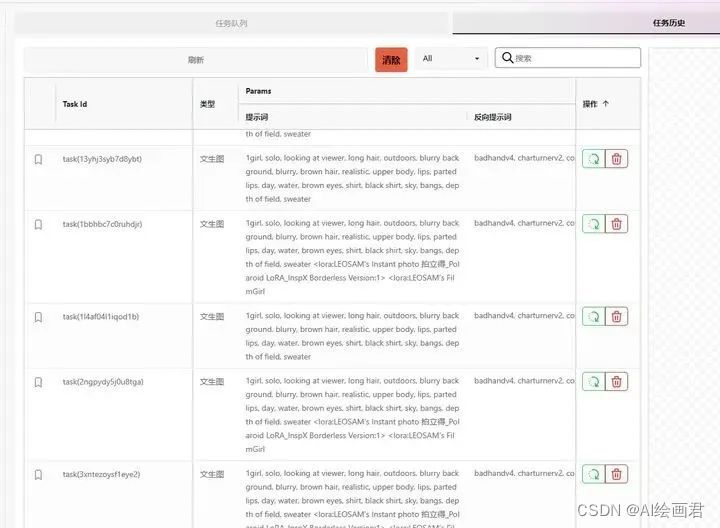The width and height of the screenshot is (720, 528).
Task: Delete task(3xntezoysf1eye2) with trash icon
Action: click(616, 474)
